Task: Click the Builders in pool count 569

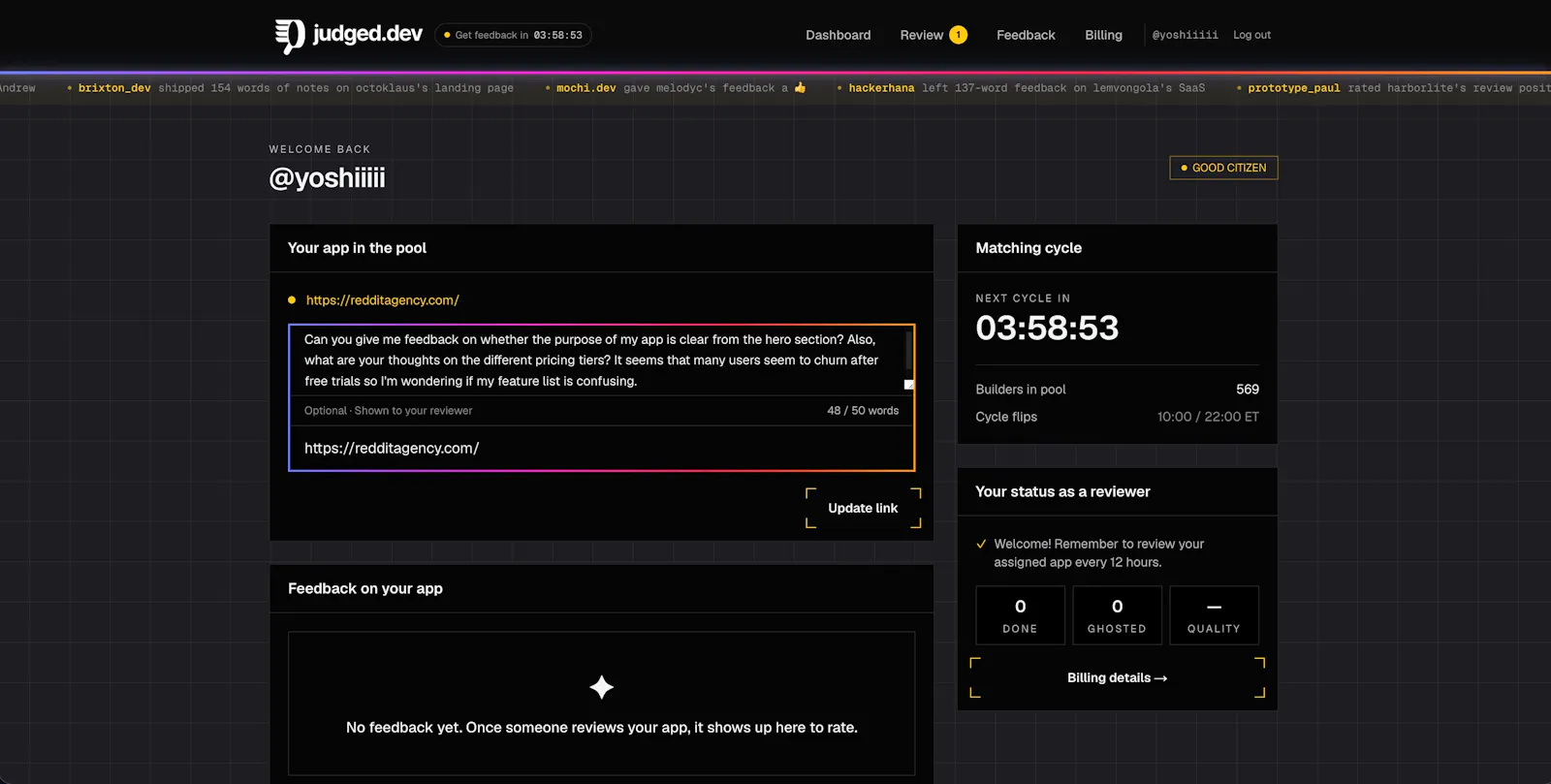Action: (x=1248, y=390)
